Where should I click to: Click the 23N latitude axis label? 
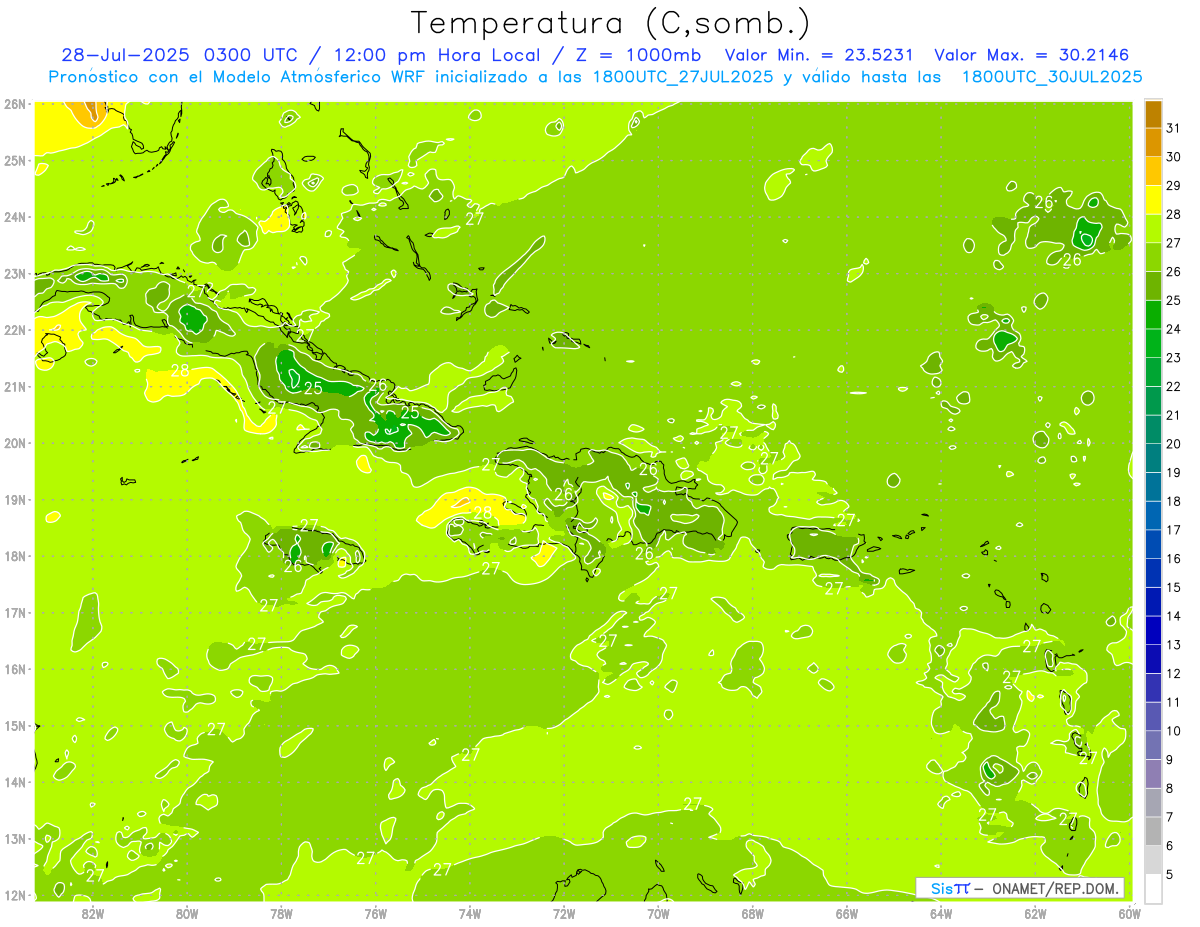[x=14, y=273]
